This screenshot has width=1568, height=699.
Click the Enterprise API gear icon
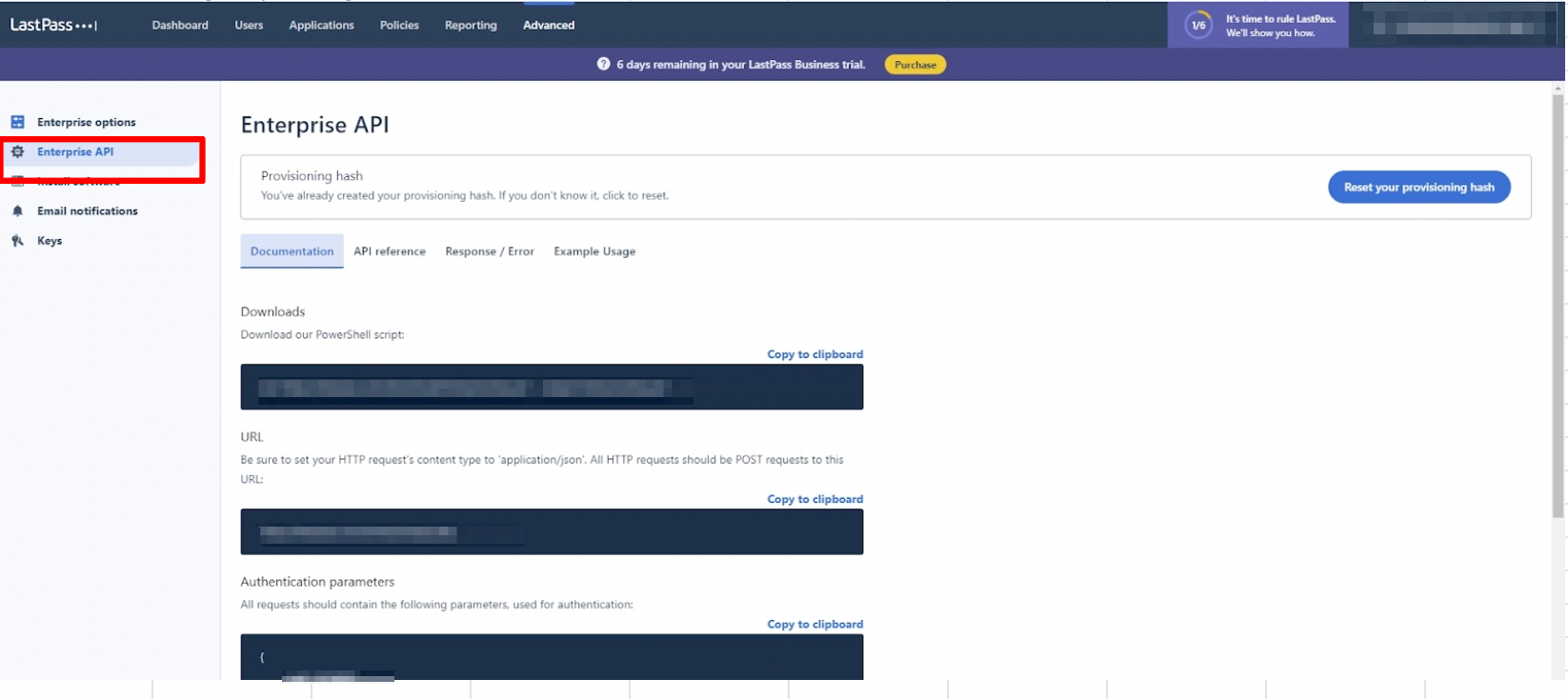coord(17,151)
